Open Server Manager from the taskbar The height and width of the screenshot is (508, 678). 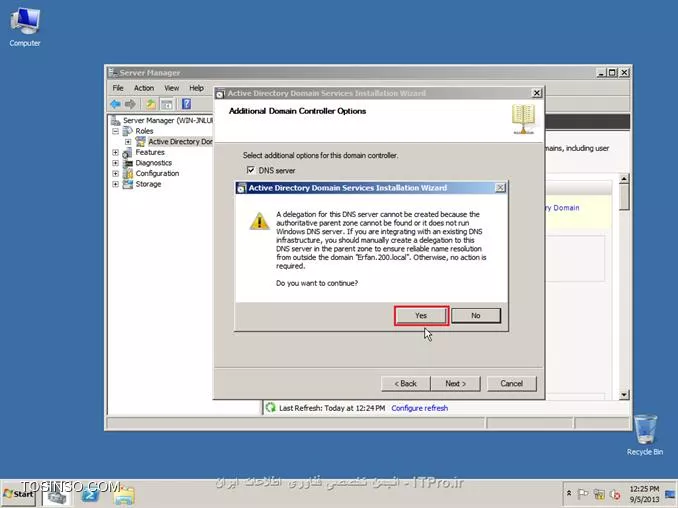[57, 495]
